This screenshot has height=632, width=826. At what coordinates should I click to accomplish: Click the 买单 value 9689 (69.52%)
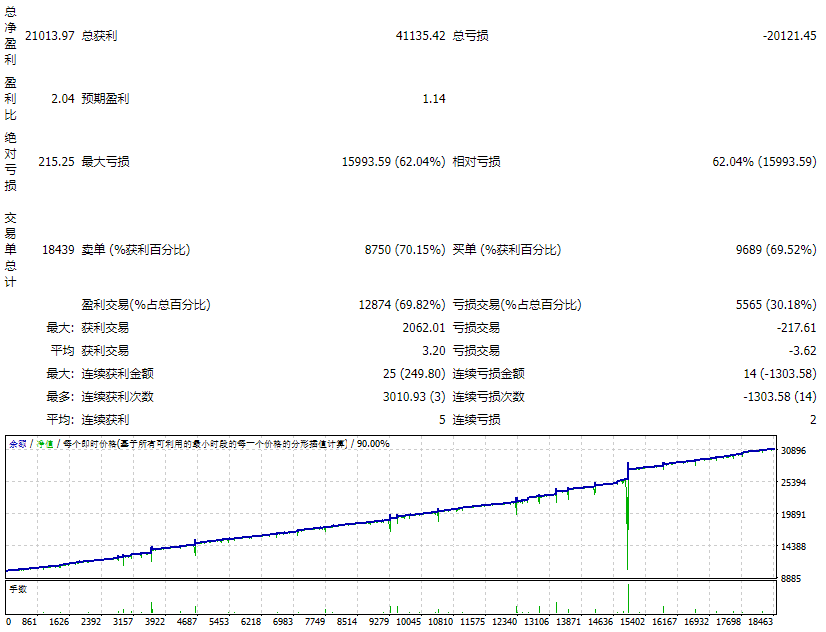pyautogui.click(x=775, y=249)
